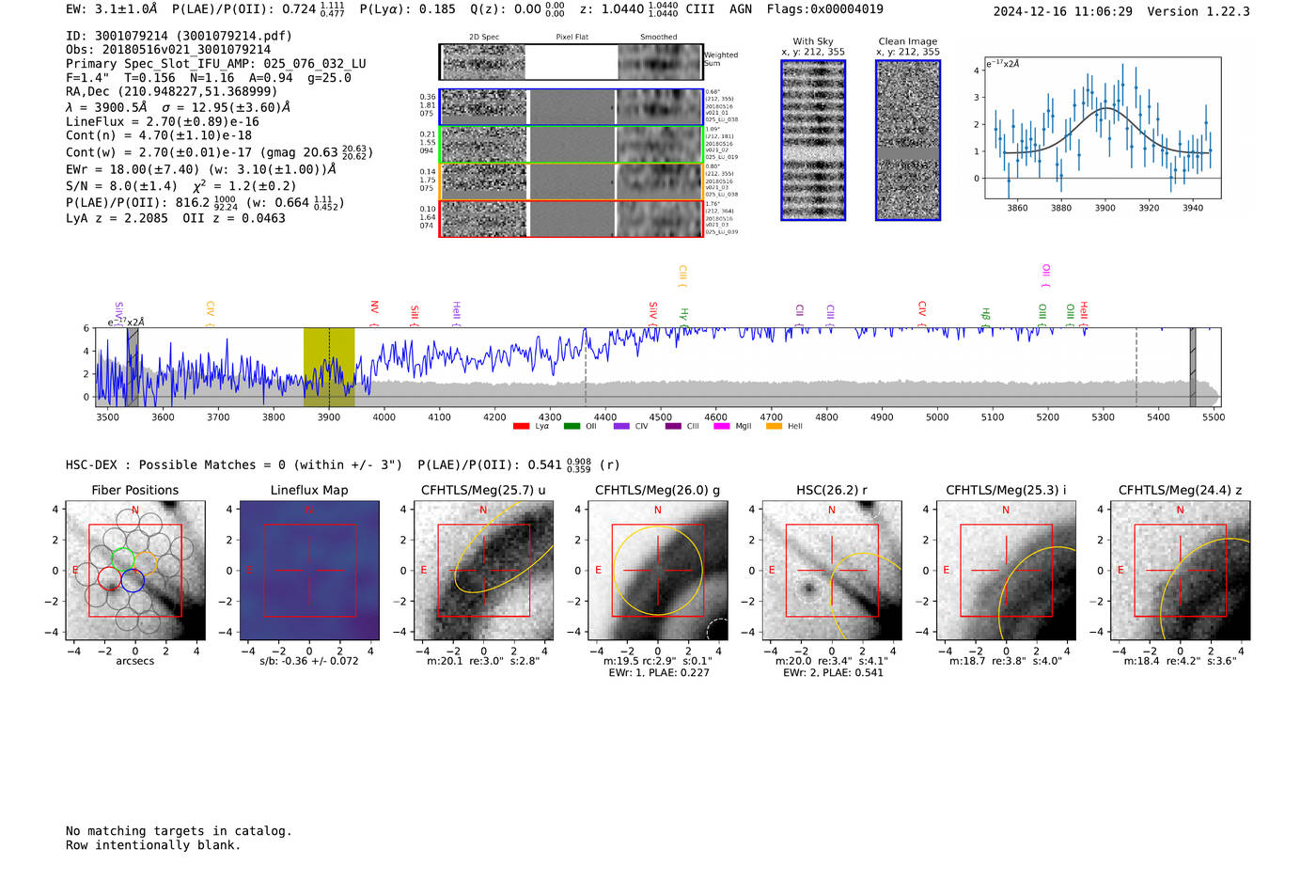Click the s/b: -0.36 +/- 0.072 label

pos(309,661)
